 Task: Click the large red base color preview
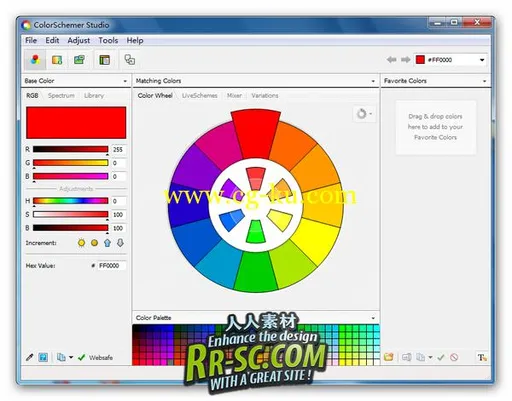(76, 123)
